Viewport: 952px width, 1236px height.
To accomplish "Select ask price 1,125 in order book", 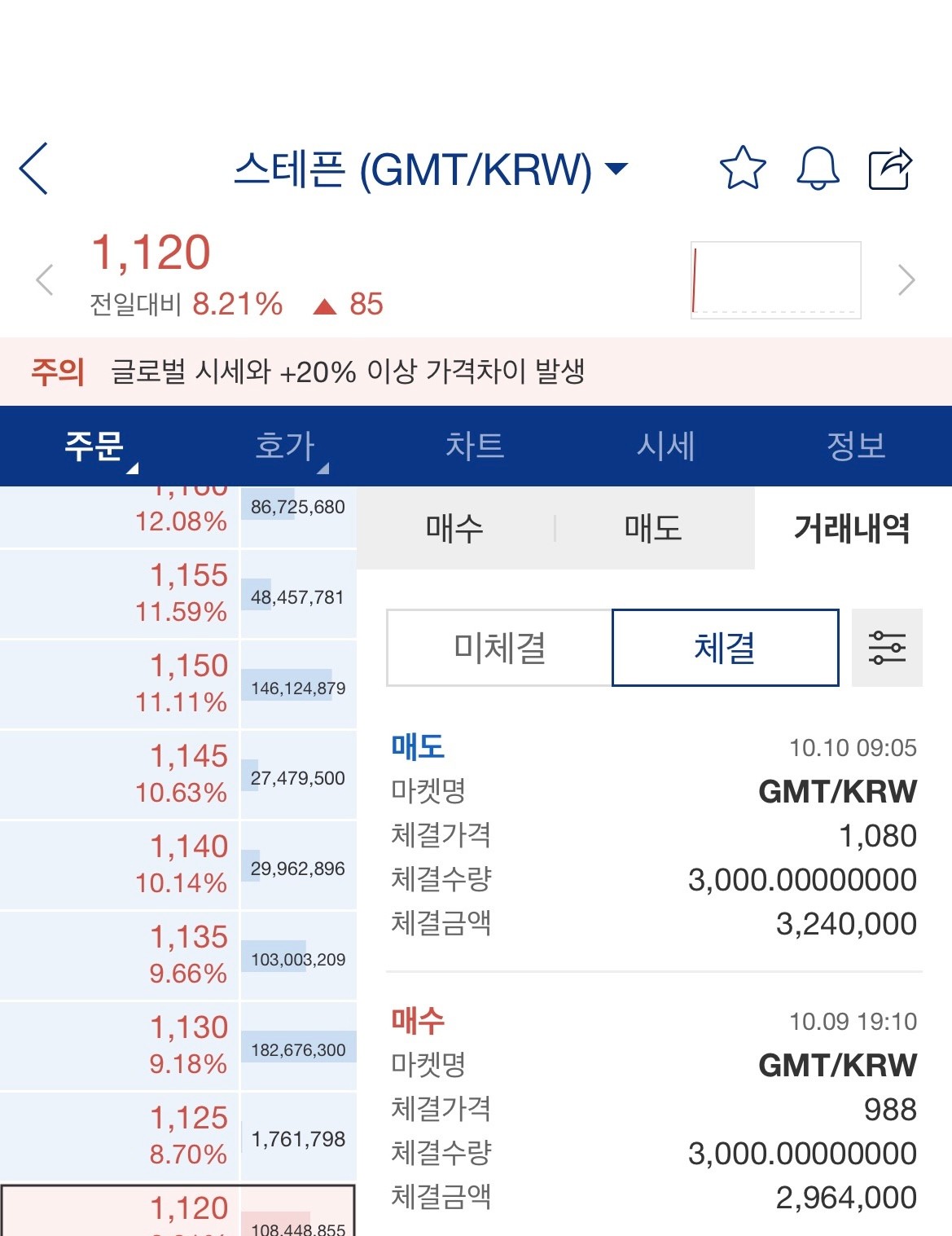I will [x=119, y=1136].
